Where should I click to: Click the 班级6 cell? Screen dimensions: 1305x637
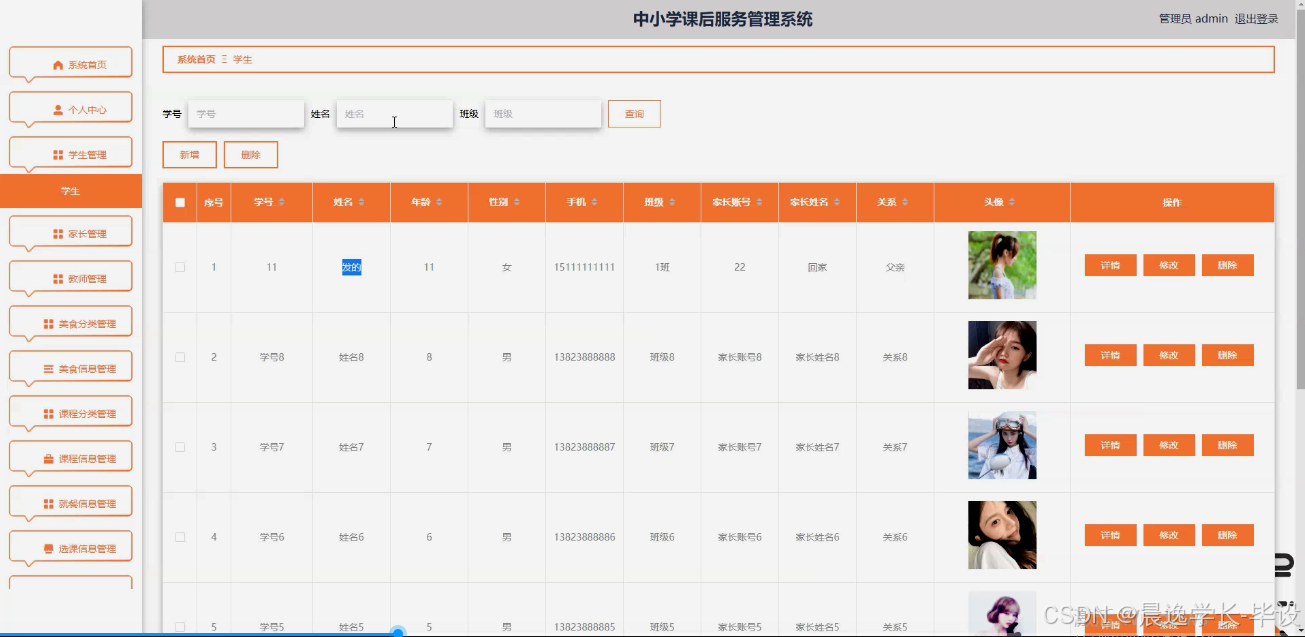(x=662, y=537)
